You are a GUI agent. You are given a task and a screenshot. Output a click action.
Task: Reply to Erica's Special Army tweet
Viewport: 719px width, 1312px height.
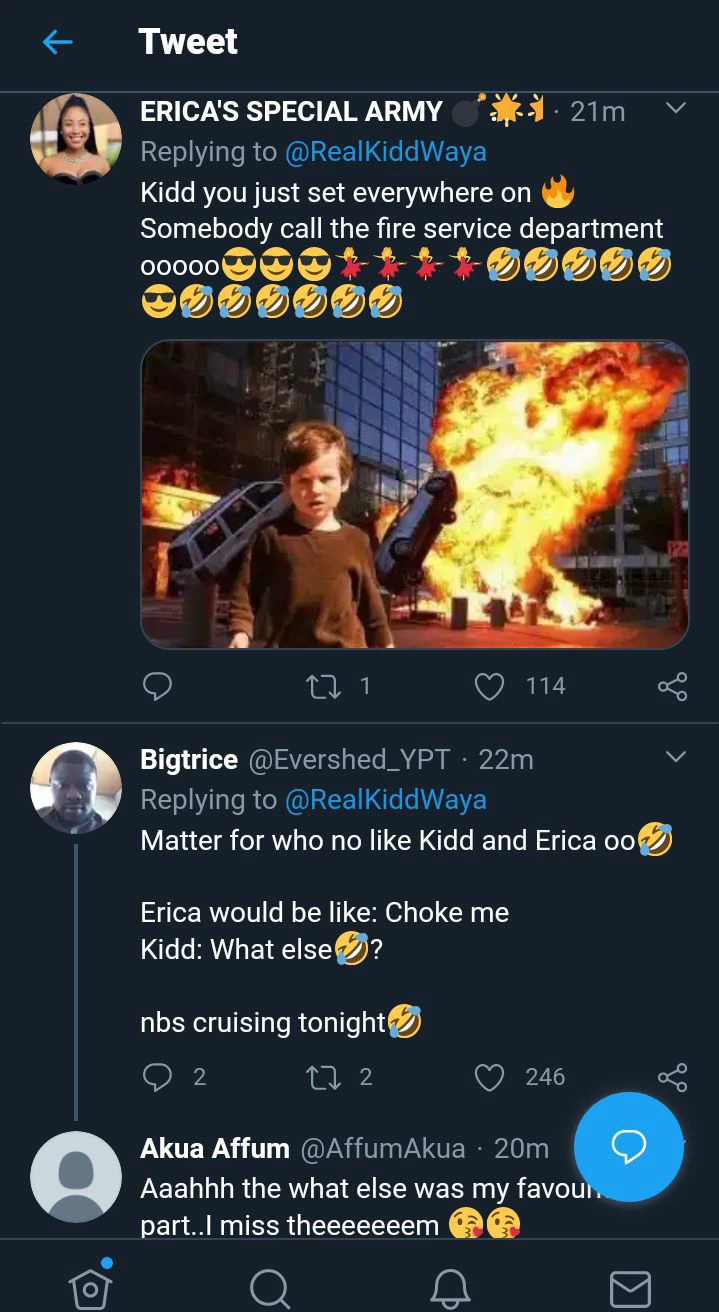pos(157,686)
